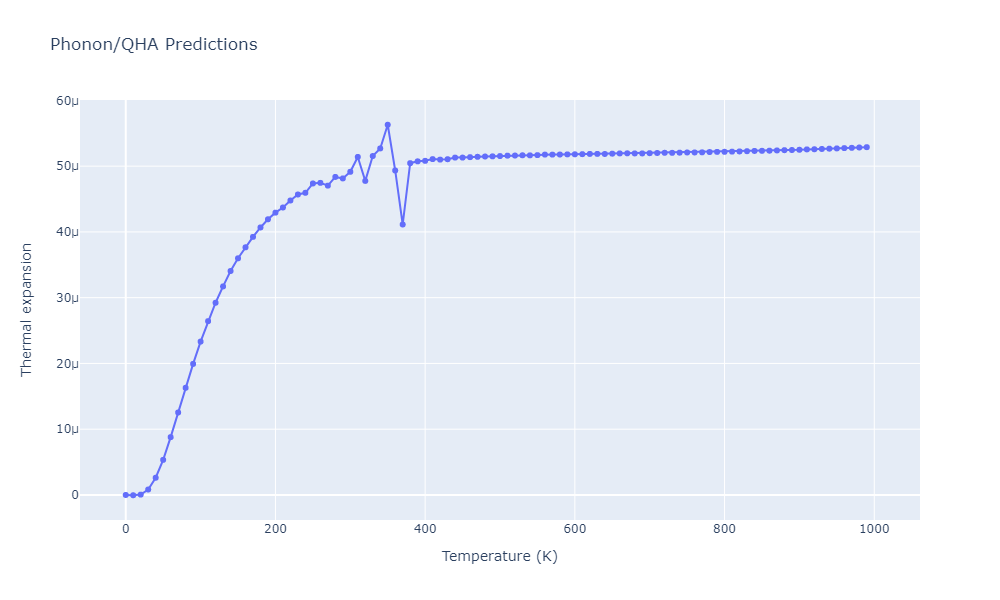Click the 1000 x-axis tick label
Screen dimensions: 1000x600
(874, 529)
